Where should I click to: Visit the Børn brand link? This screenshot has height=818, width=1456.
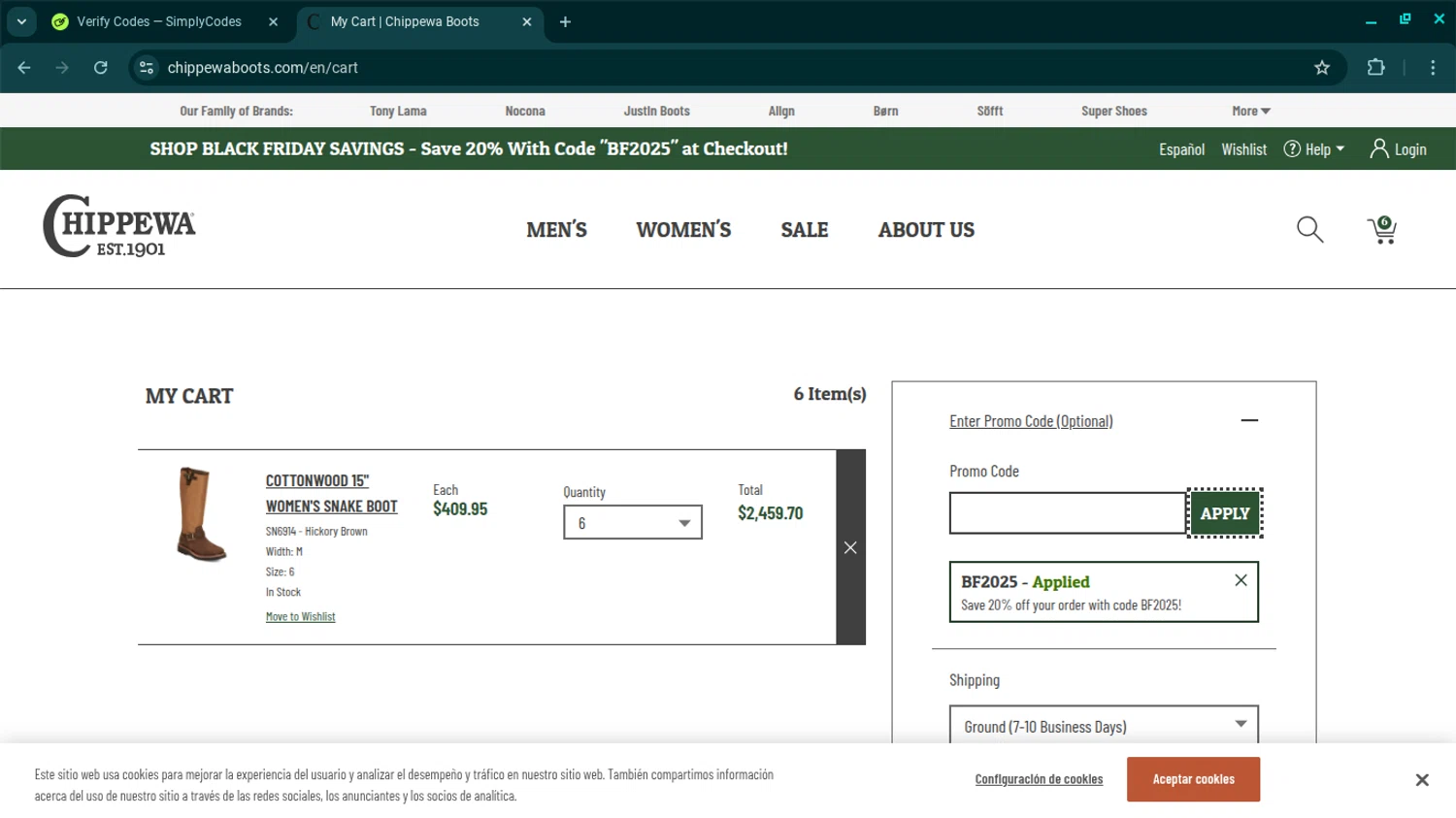(885, 111)
